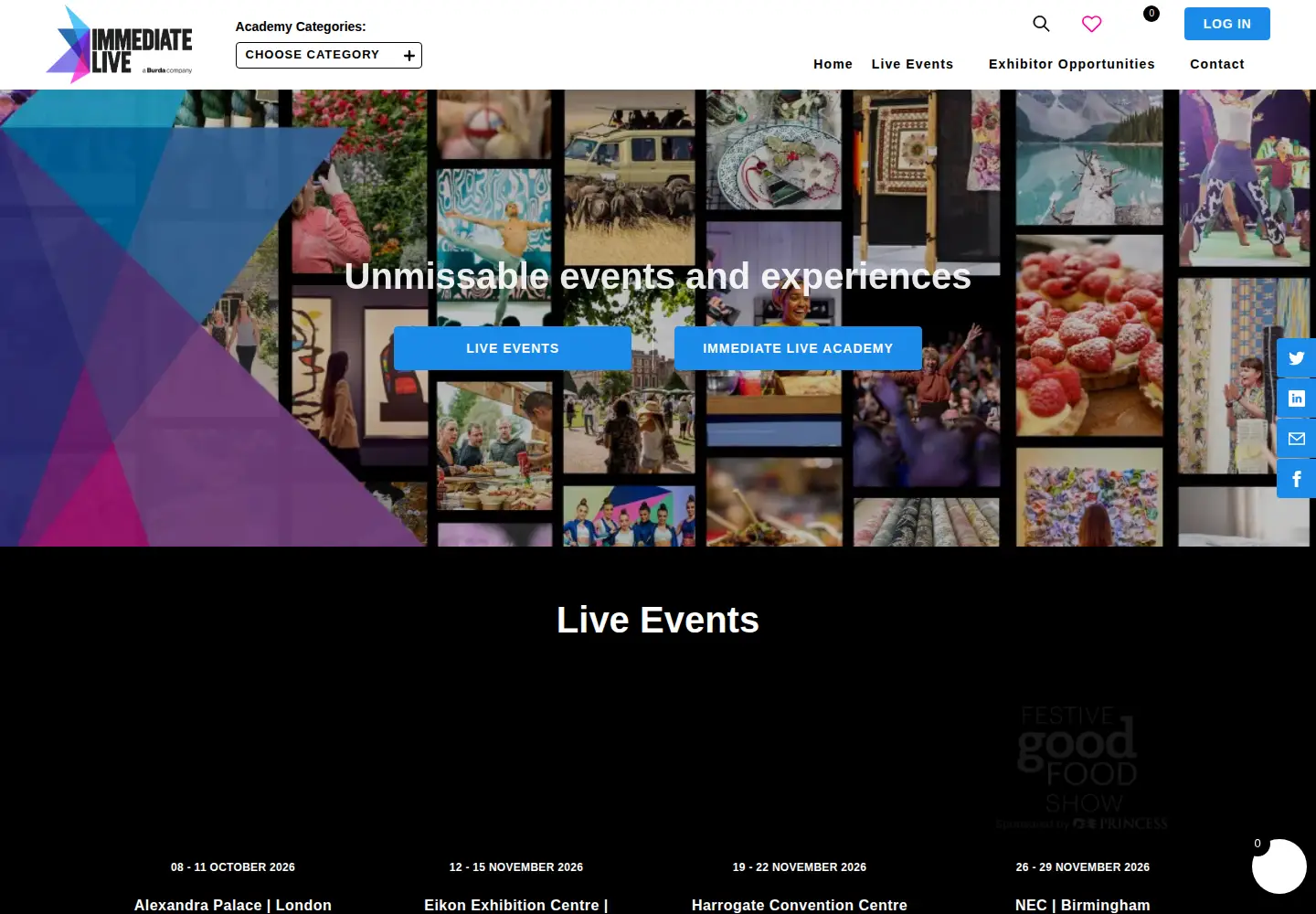This screenshot has width=1316, height=914.
Task: Click the Festive Good Food Show logo
Action: coord(1082,768)
